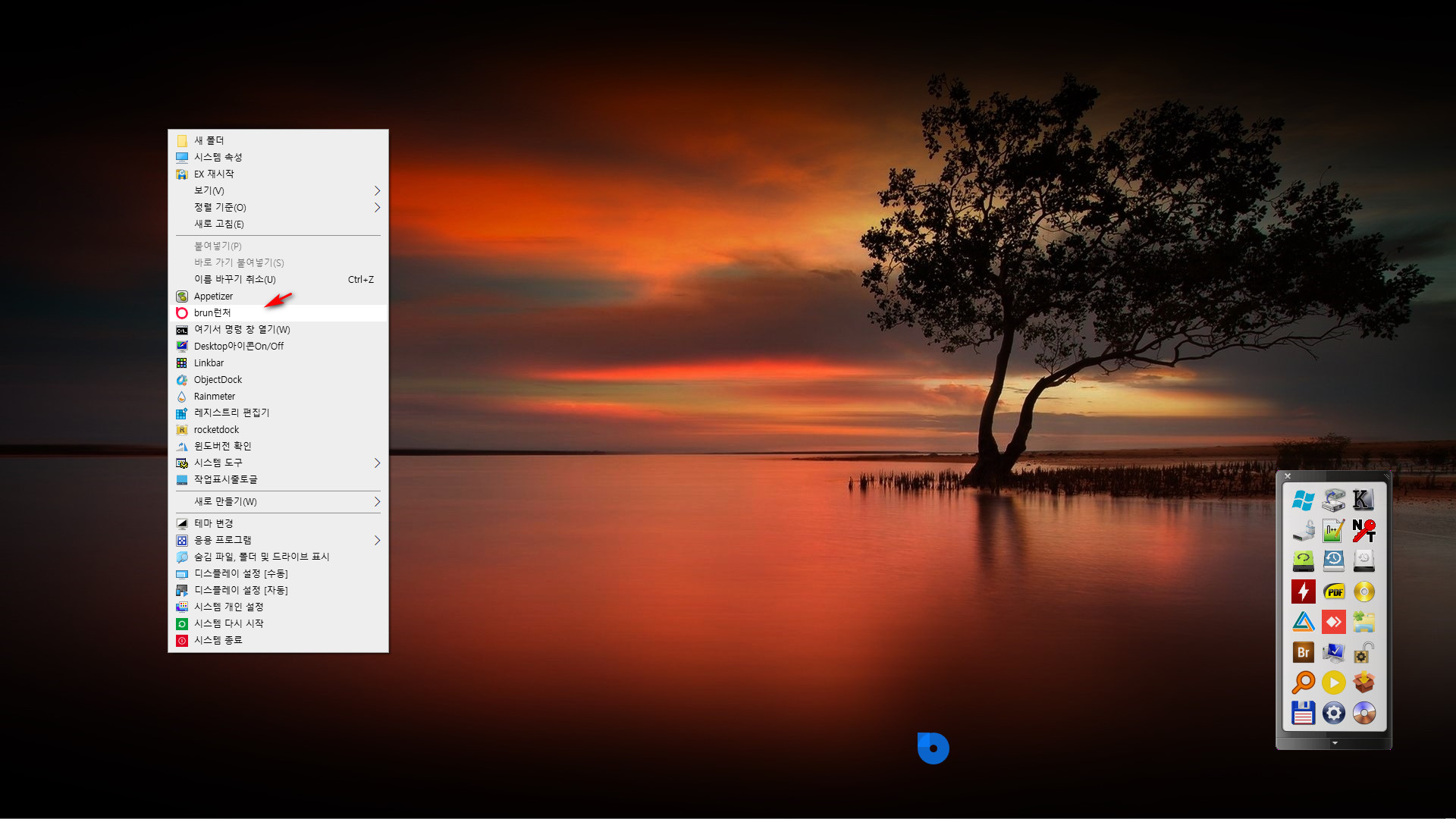Expand the 응용 프로그램 submenu arrow
Screen dimensions: 1456x819
point(377,540)
